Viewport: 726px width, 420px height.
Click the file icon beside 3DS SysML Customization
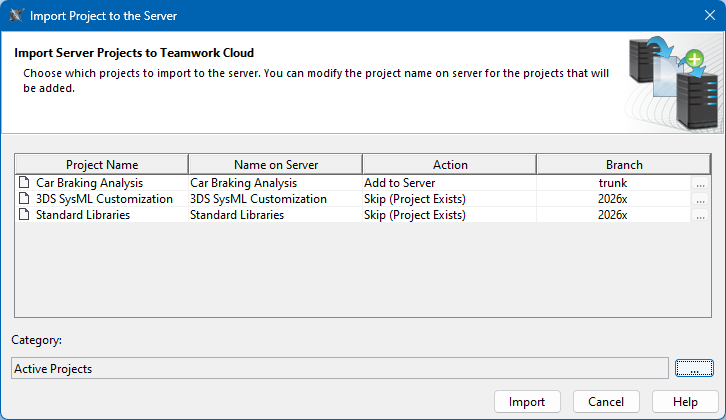pyautogui.click(x=24, y=199)
